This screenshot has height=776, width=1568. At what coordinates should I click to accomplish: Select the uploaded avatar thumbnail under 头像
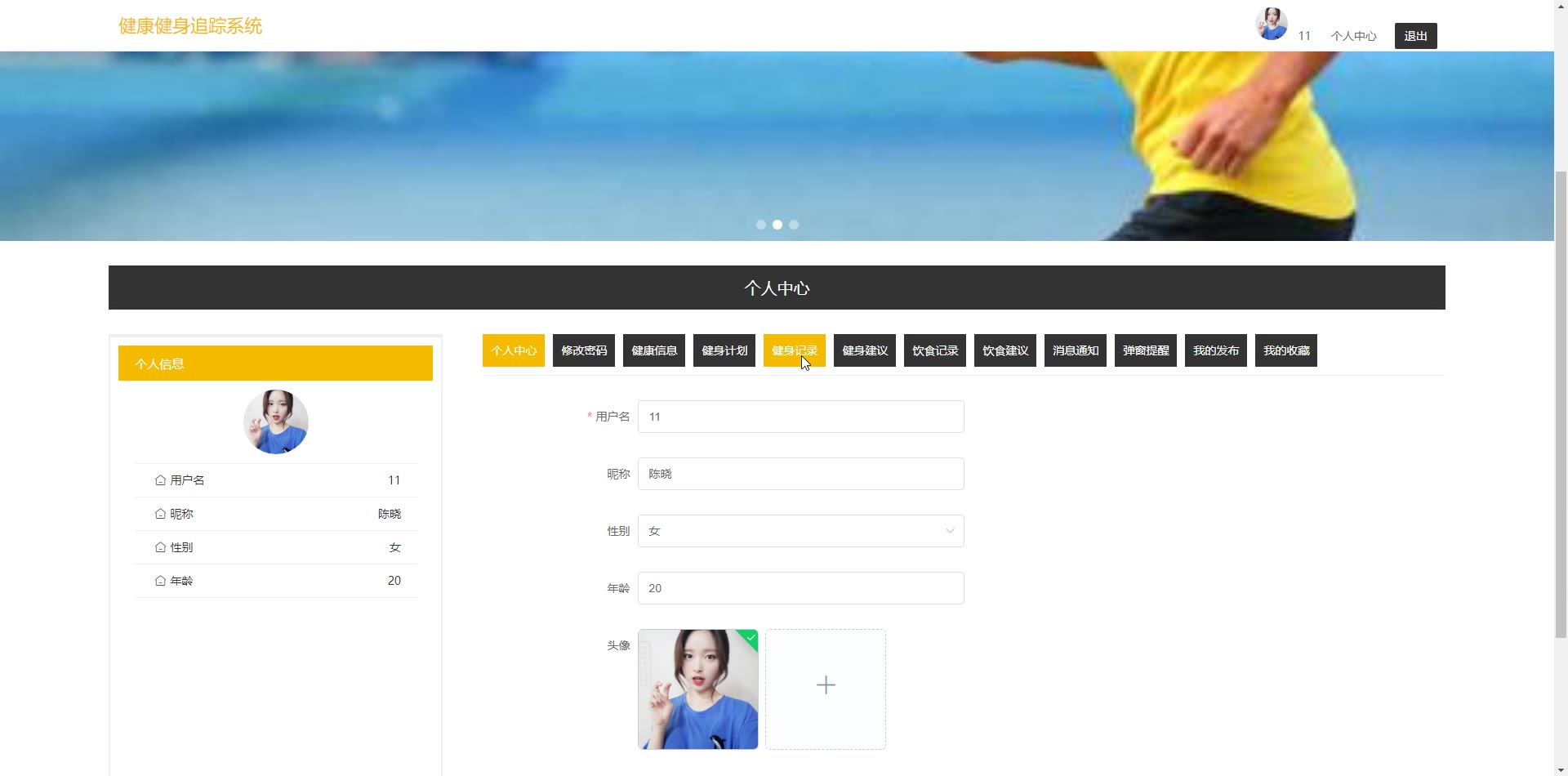(x=698, y=689)
